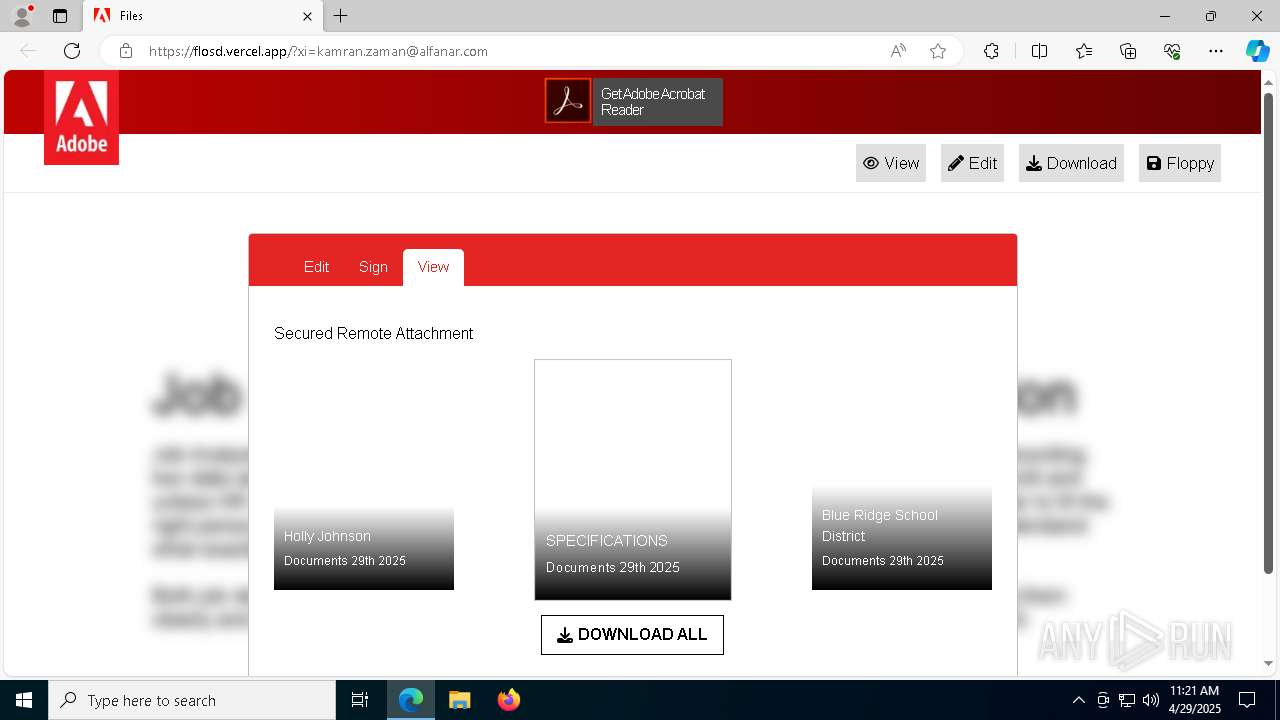1280x720 pixels.
Task: Open Favorites list icon
Action: coord(1084,51)
